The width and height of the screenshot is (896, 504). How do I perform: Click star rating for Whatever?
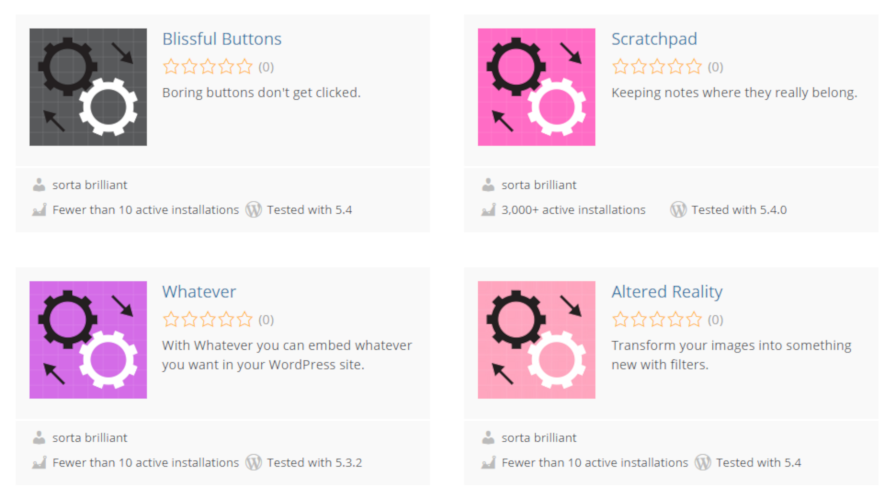208,320
